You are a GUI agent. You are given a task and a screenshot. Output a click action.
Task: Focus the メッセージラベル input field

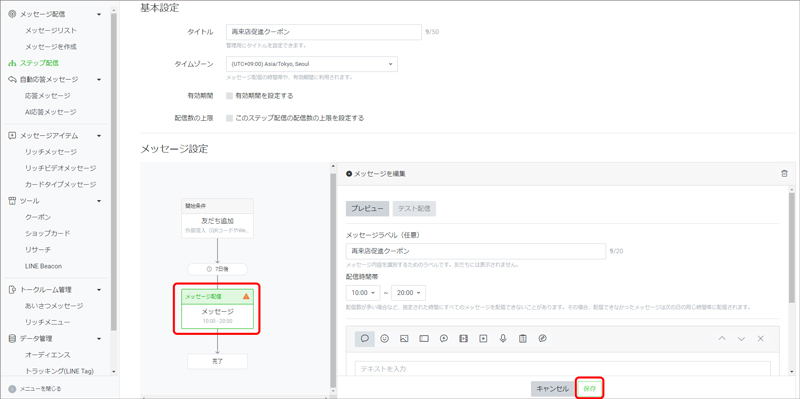(x=476, y=251)
